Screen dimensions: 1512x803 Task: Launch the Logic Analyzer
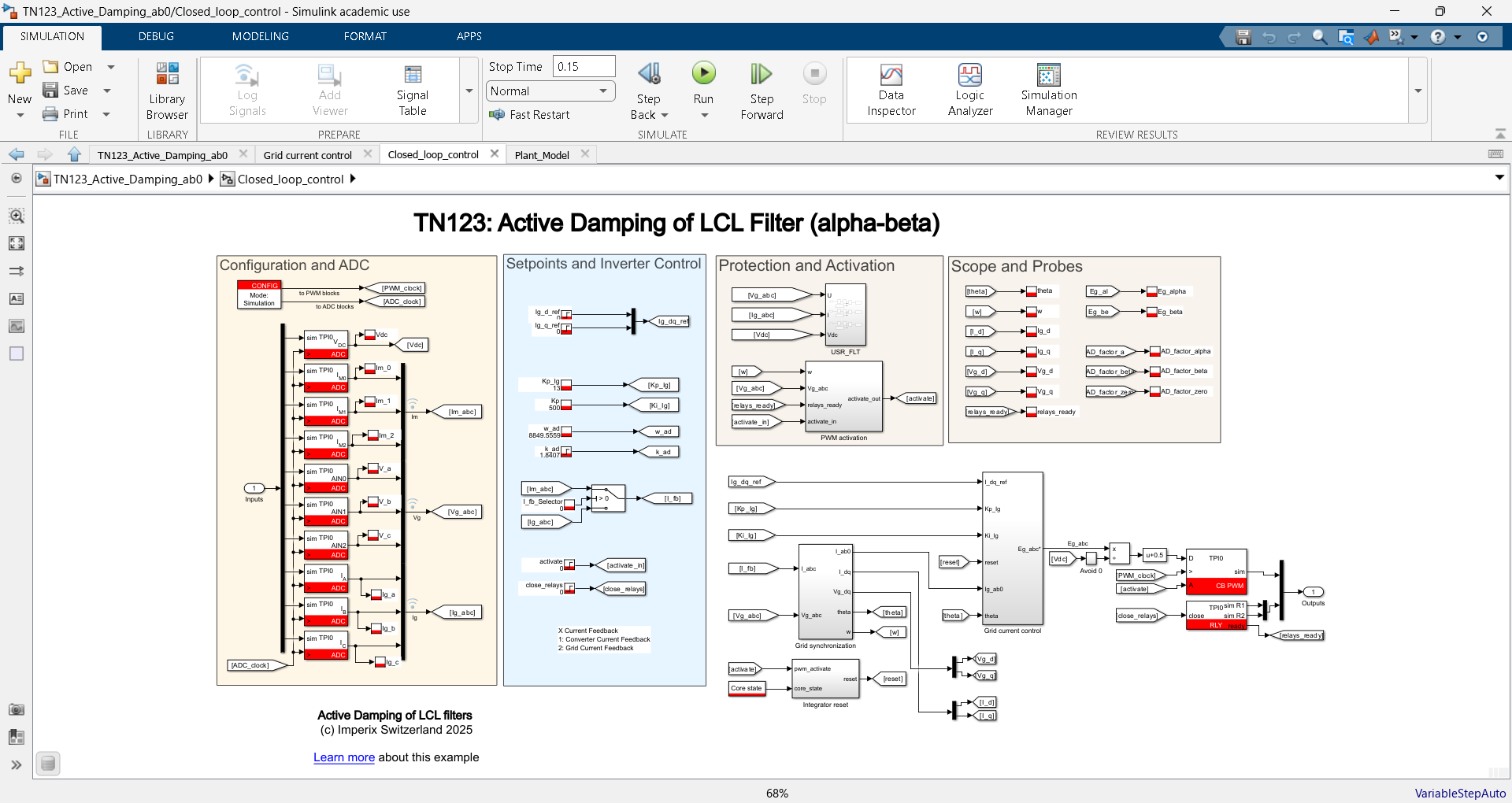point(969,91)
